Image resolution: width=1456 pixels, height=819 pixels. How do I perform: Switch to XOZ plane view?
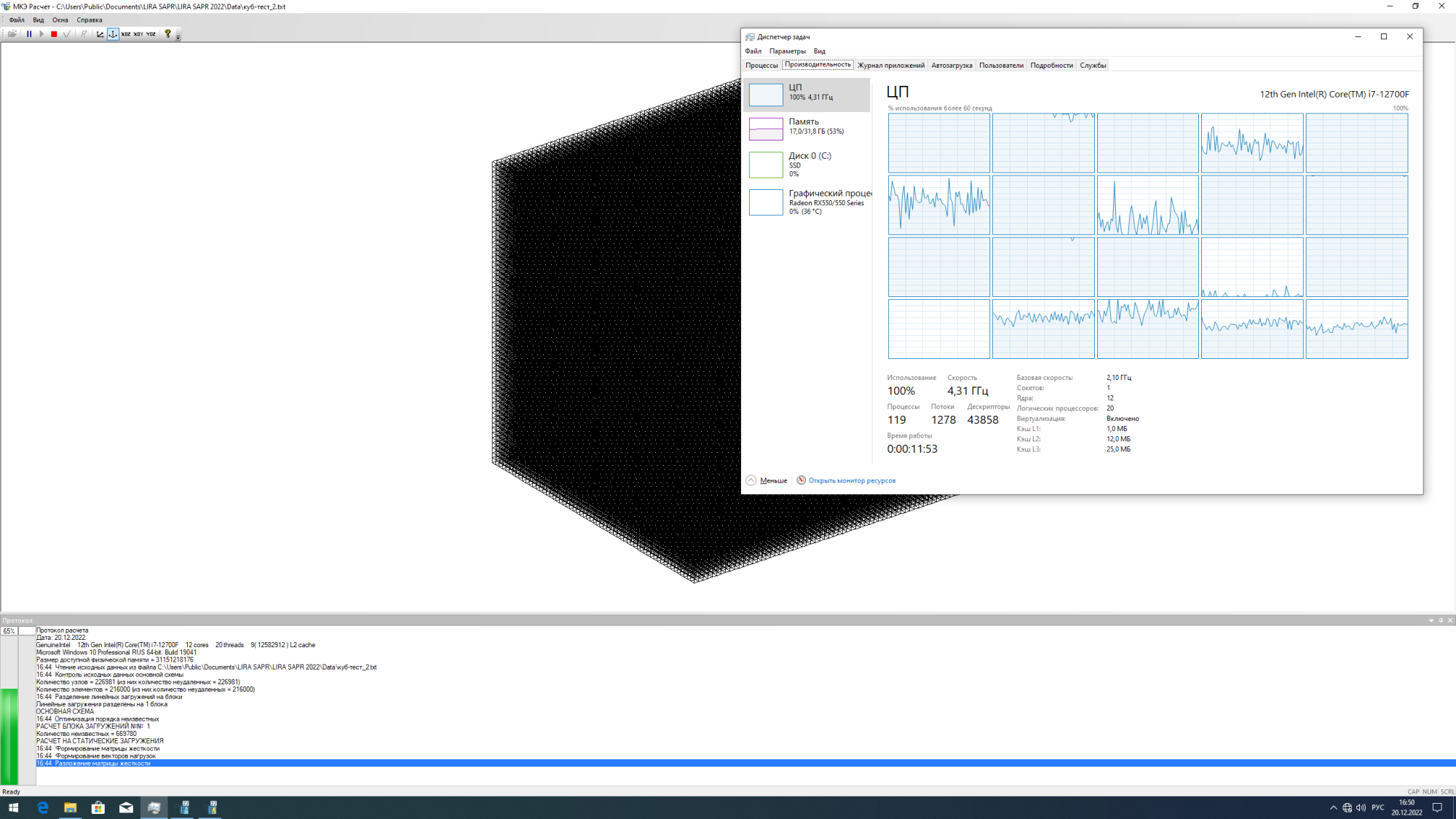coord(126,34)
